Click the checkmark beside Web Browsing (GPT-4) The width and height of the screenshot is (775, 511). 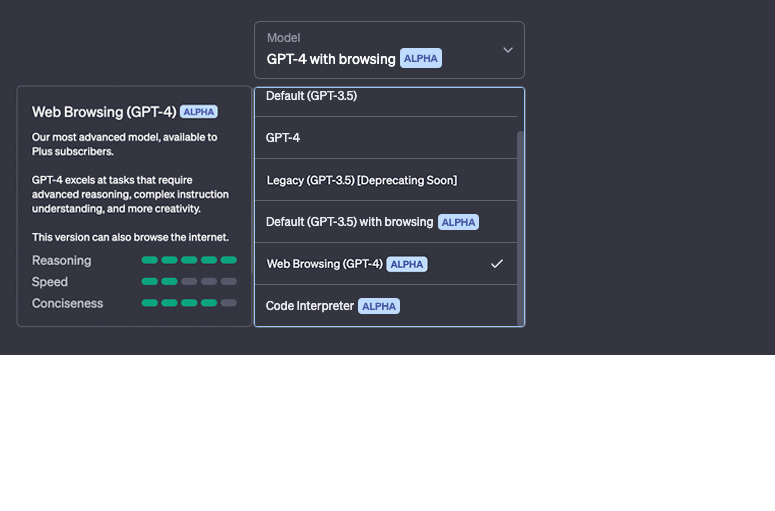point(497,264)
